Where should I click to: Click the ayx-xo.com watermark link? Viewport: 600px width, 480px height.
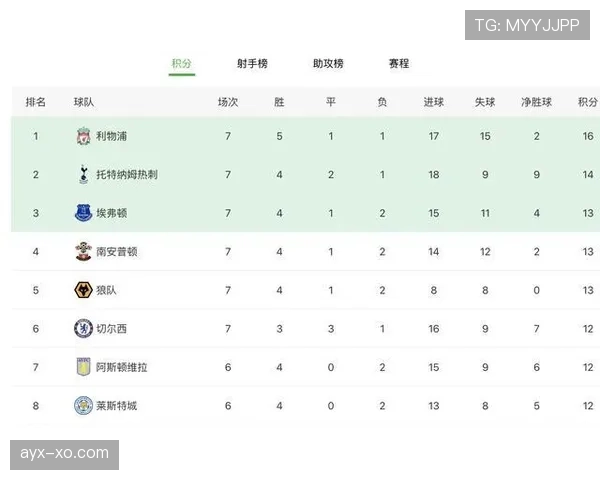[x=64, y=453]
